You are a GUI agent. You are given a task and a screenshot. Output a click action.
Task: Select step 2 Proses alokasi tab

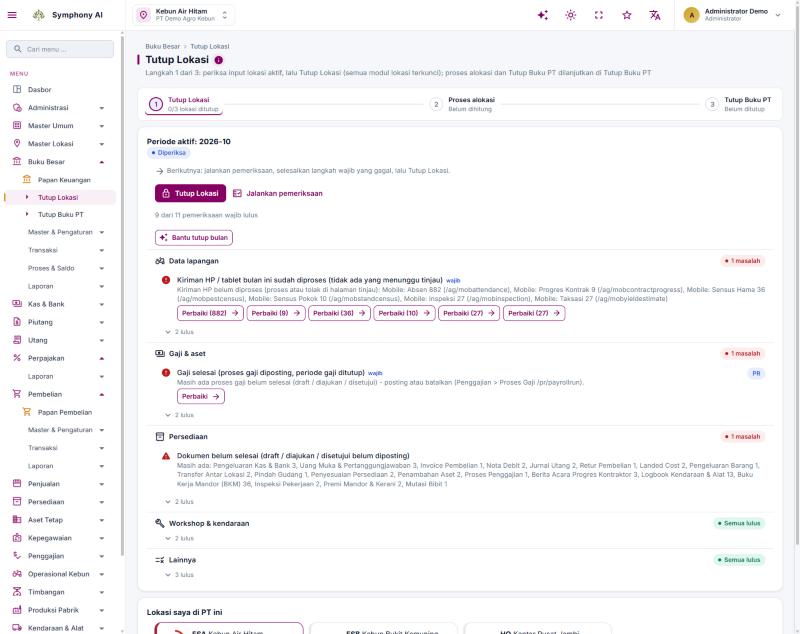(x=462, y=104)
